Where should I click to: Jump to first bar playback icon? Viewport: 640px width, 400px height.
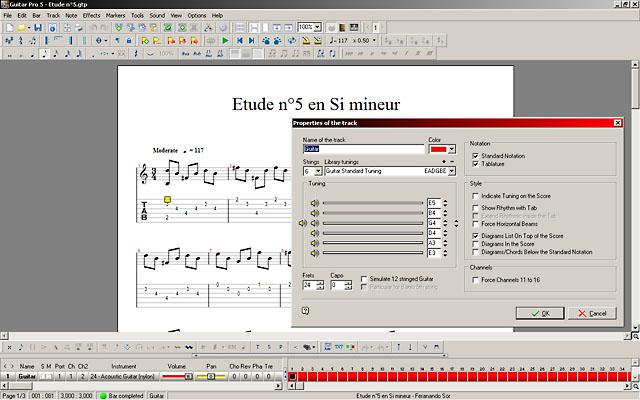coord(240,40)
